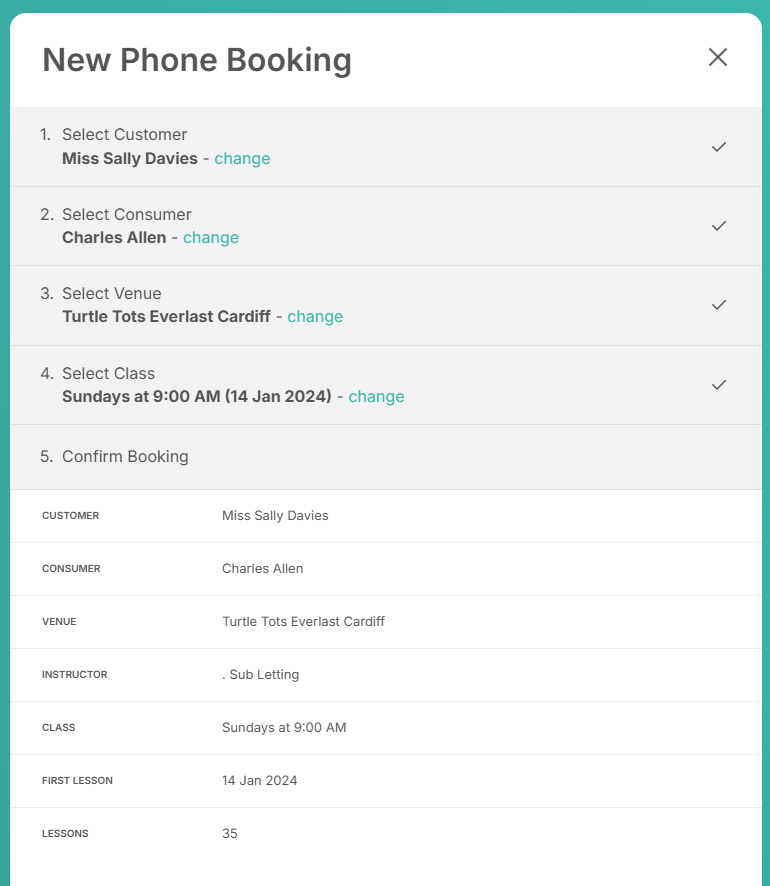The width and height of the screenshot is (770, 886).
Task: Expand step 1 Select Customer
Action: coord(386,147)
